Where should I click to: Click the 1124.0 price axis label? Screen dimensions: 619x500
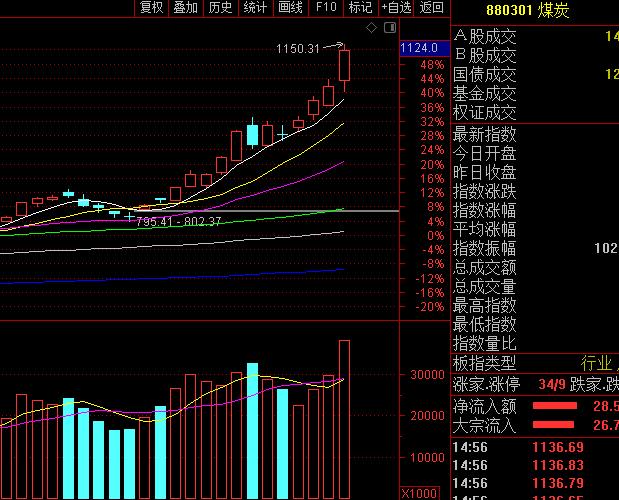point(425,48)
